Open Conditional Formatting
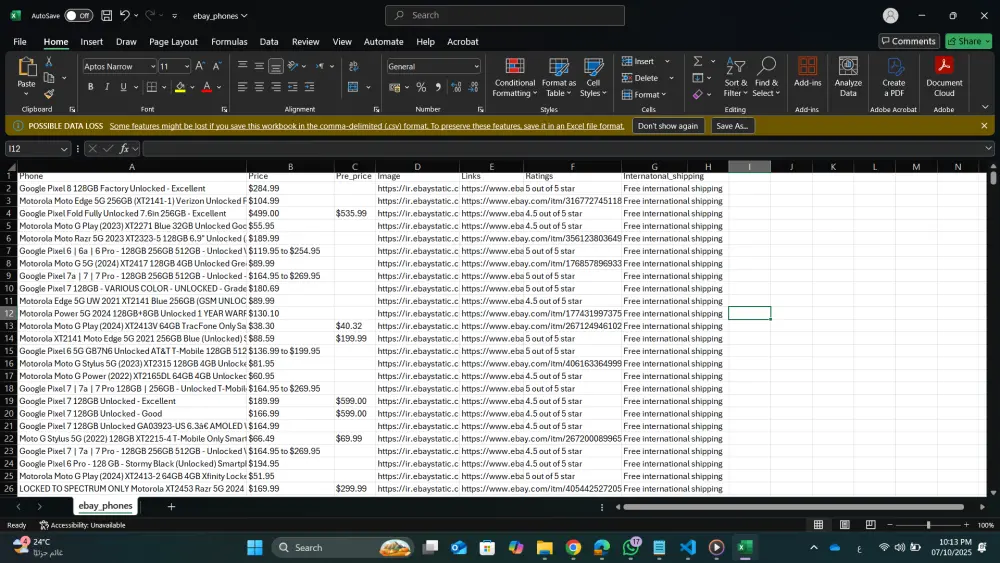 tap(515, 77)
